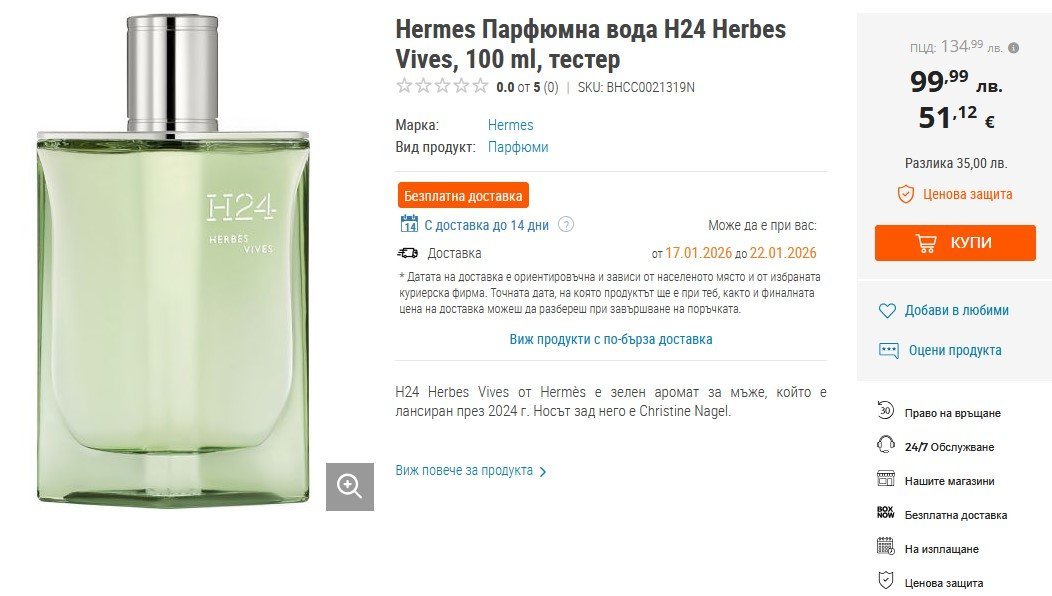The image size is (1052, 596).
Task: Click the five-star rating row
Action: point(442,86)
